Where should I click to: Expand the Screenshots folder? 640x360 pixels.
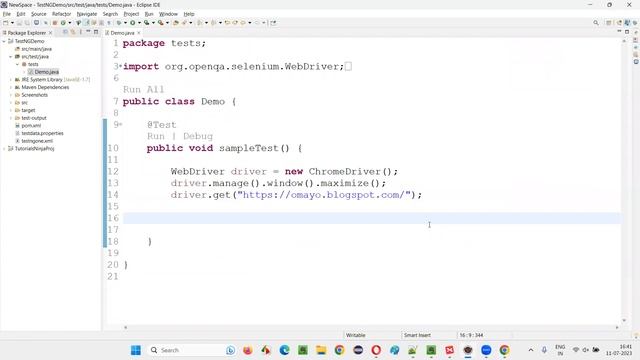11,95
